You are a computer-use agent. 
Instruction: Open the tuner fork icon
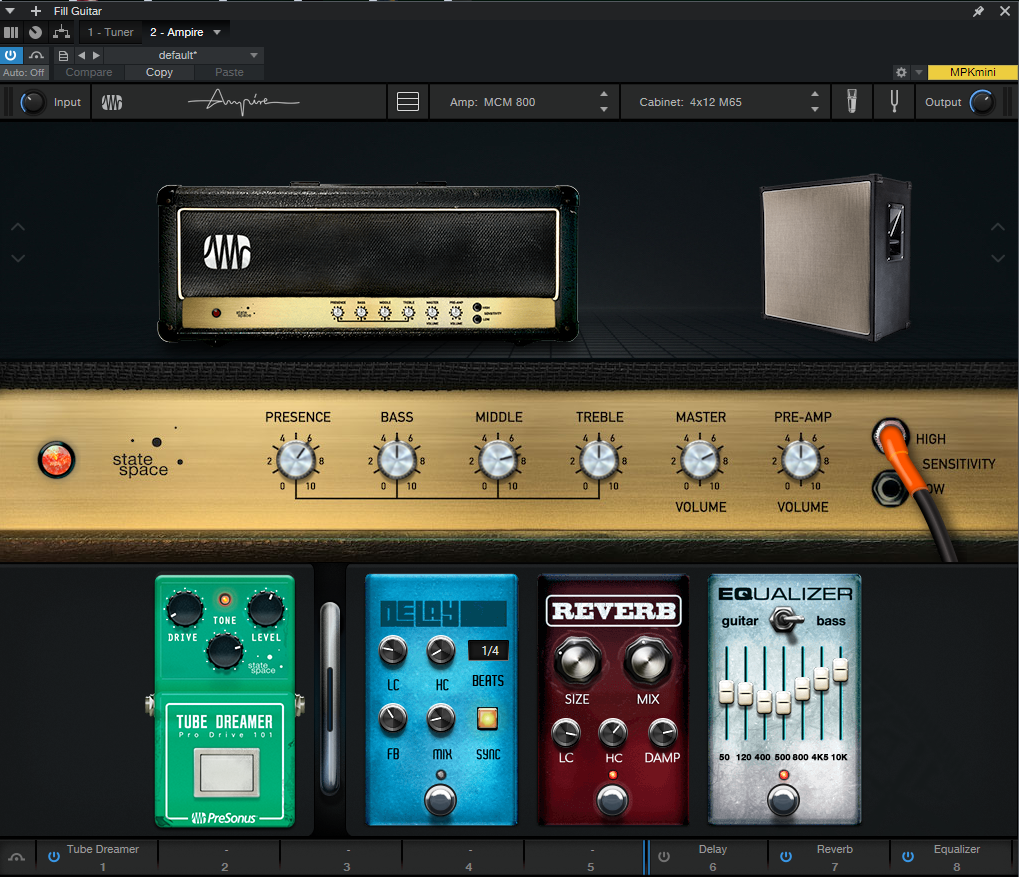pyautogui.click(x=894, y=101)
